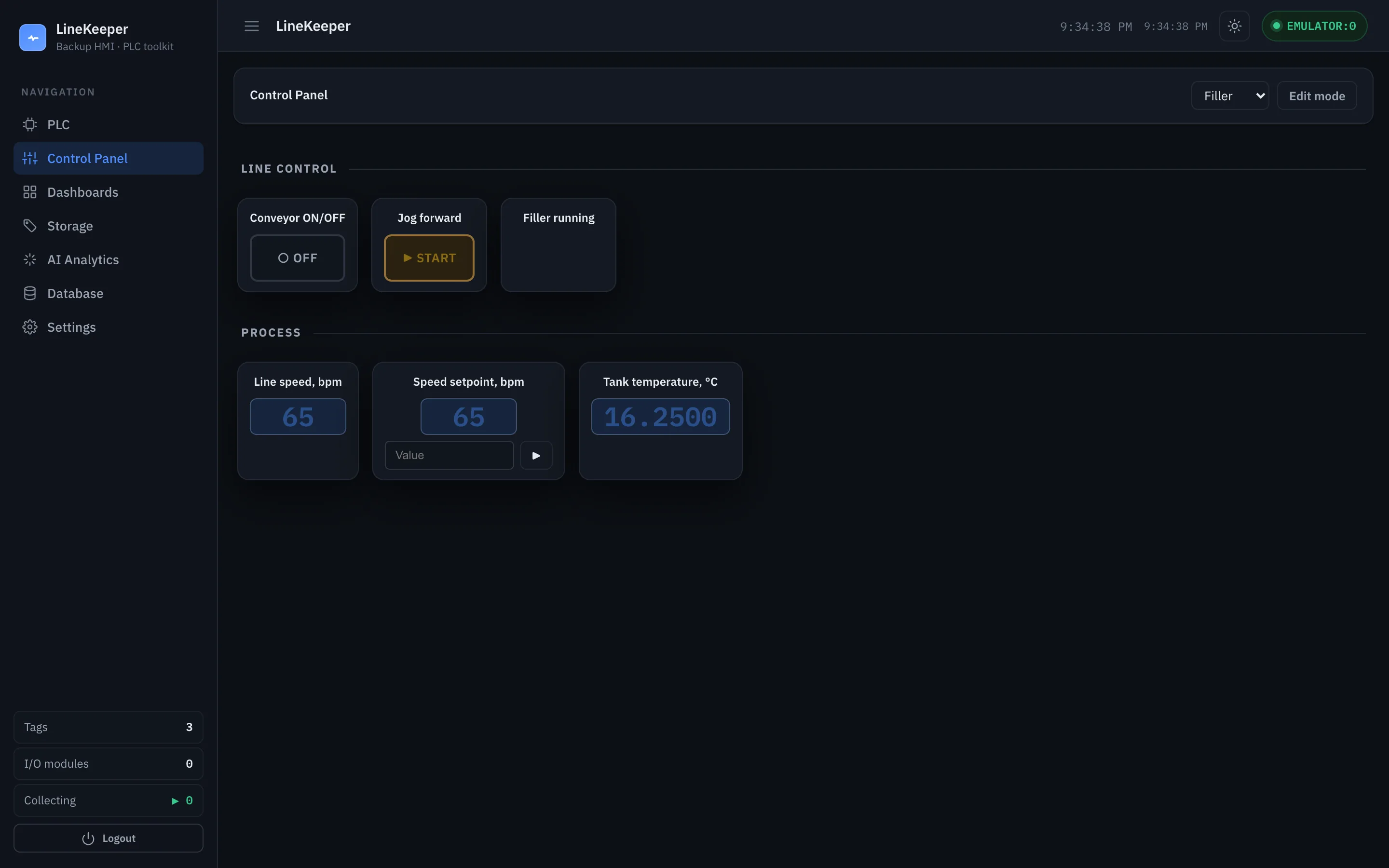
Task: Open the Database navigation item
Action: point(109,293)
